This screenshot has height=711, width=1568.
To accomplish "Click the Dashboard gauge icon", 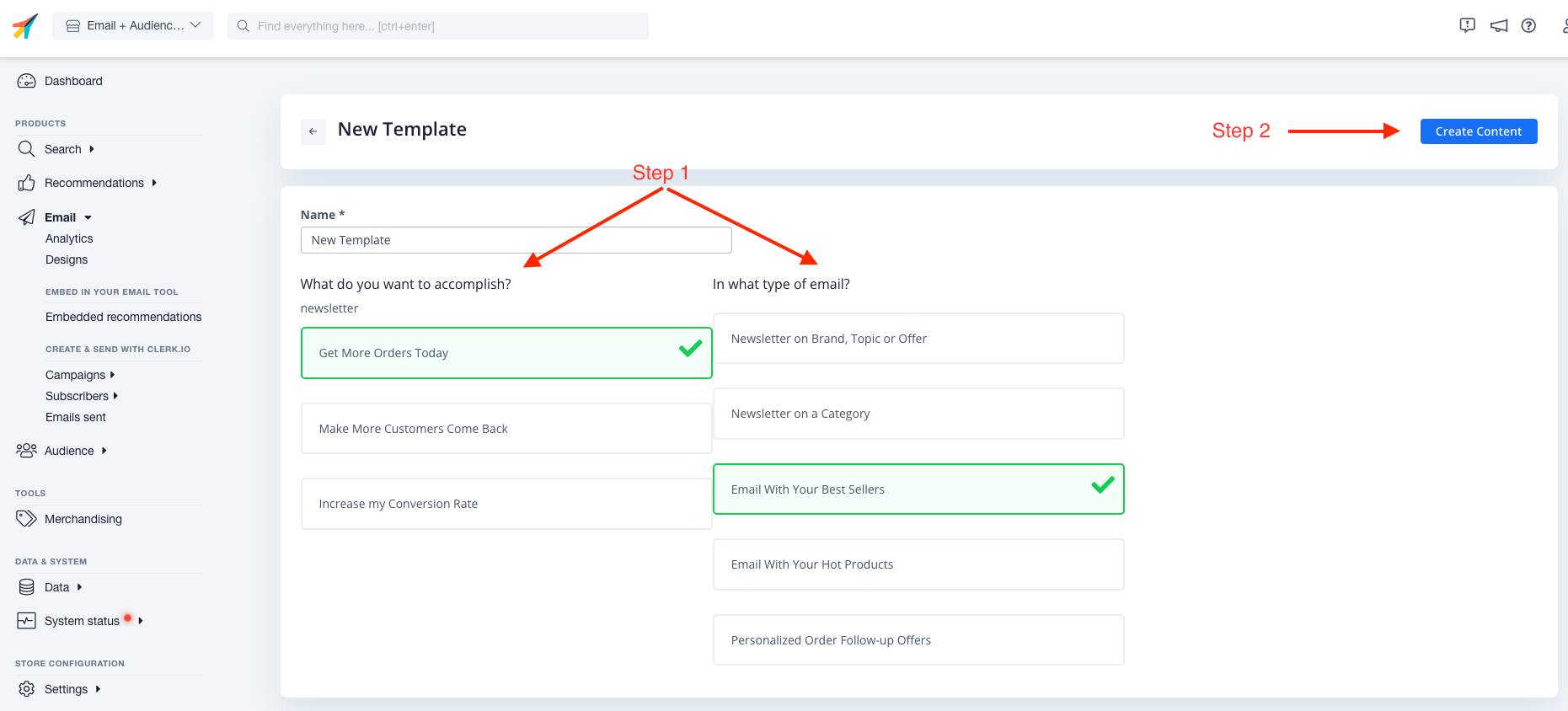I will [27, 81].
